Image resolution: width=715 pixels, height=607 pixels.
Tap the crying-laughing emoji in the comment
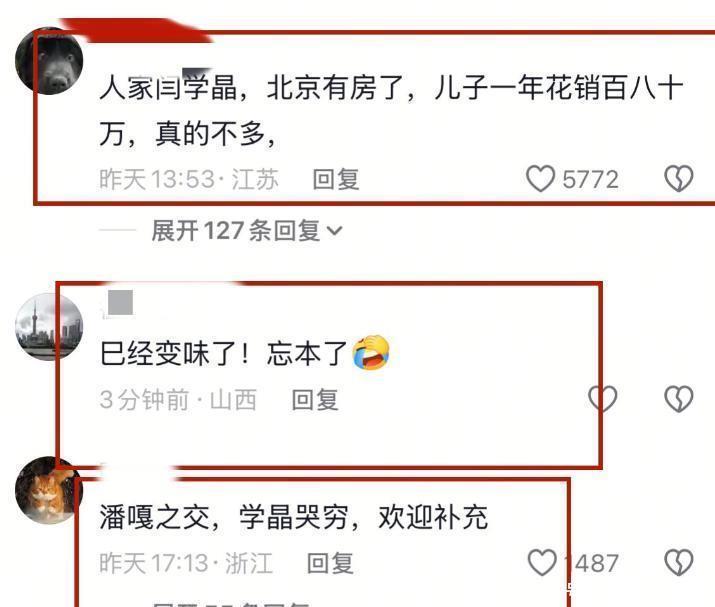(371, 353)
